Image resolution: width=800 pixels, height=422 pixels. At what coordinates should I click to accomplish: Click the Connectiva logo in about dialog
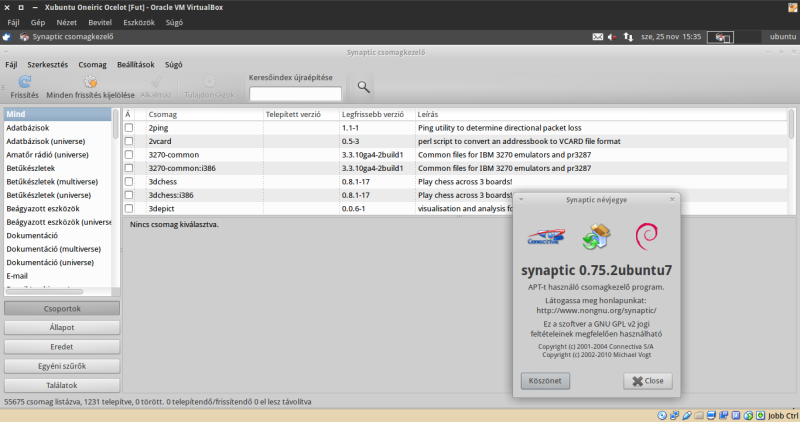(x=546, y=237)
